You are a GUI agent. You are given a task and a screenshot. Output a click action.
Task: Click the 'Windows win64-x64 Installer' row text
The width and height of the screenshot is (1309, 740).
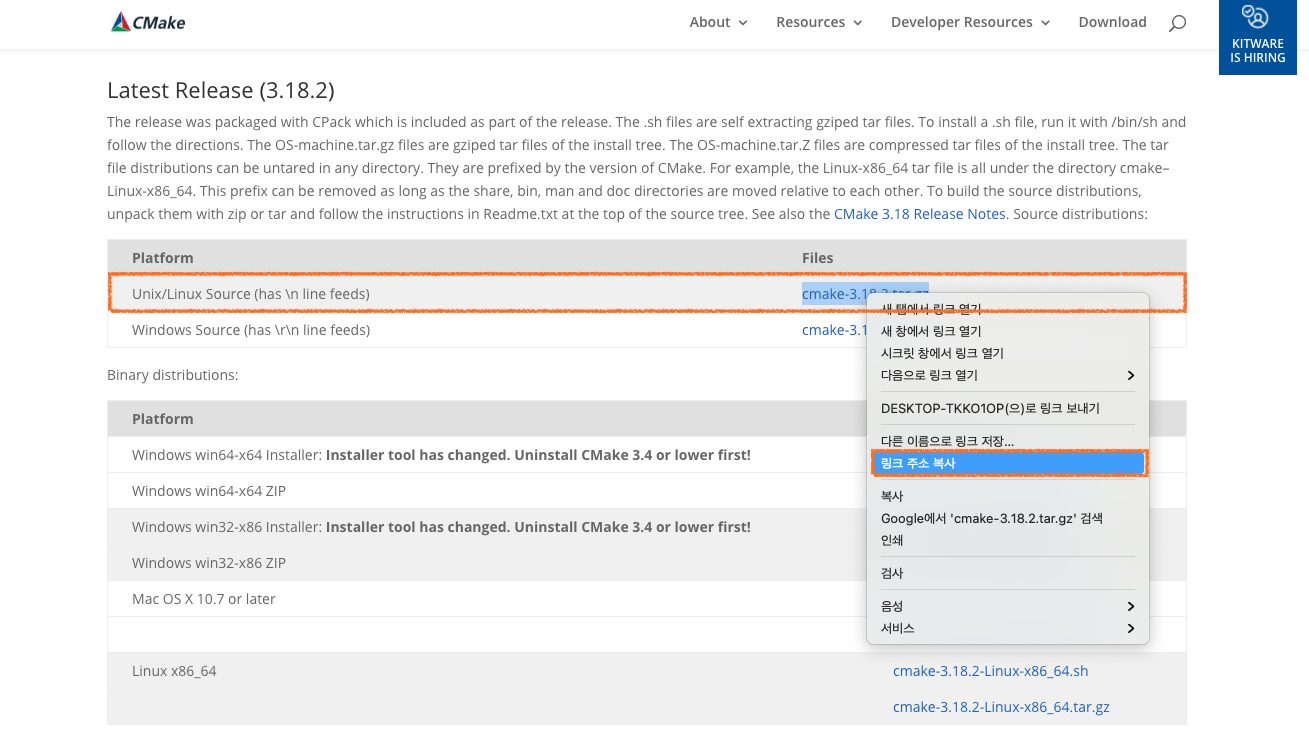pyautogui.click(x=441, y=455)
